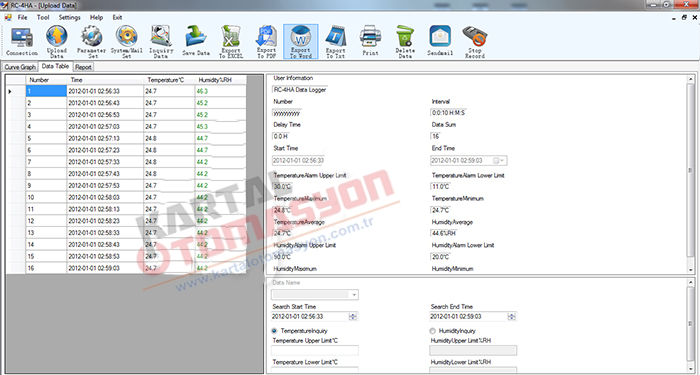Screen dimensions: 700x375
Task: Adjust the Search Start Time spinner
Action: [x=353, y=317]
